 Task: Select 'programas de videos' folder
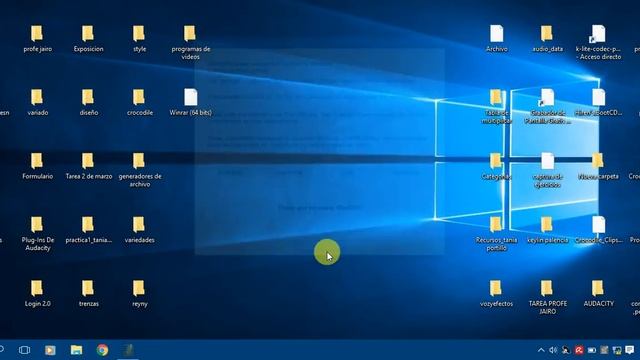190,34
